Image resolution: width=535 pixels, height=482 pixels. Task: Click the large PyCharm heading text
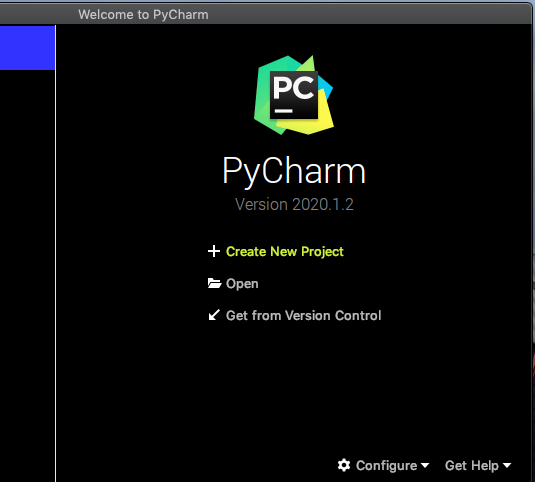point(294,171)
